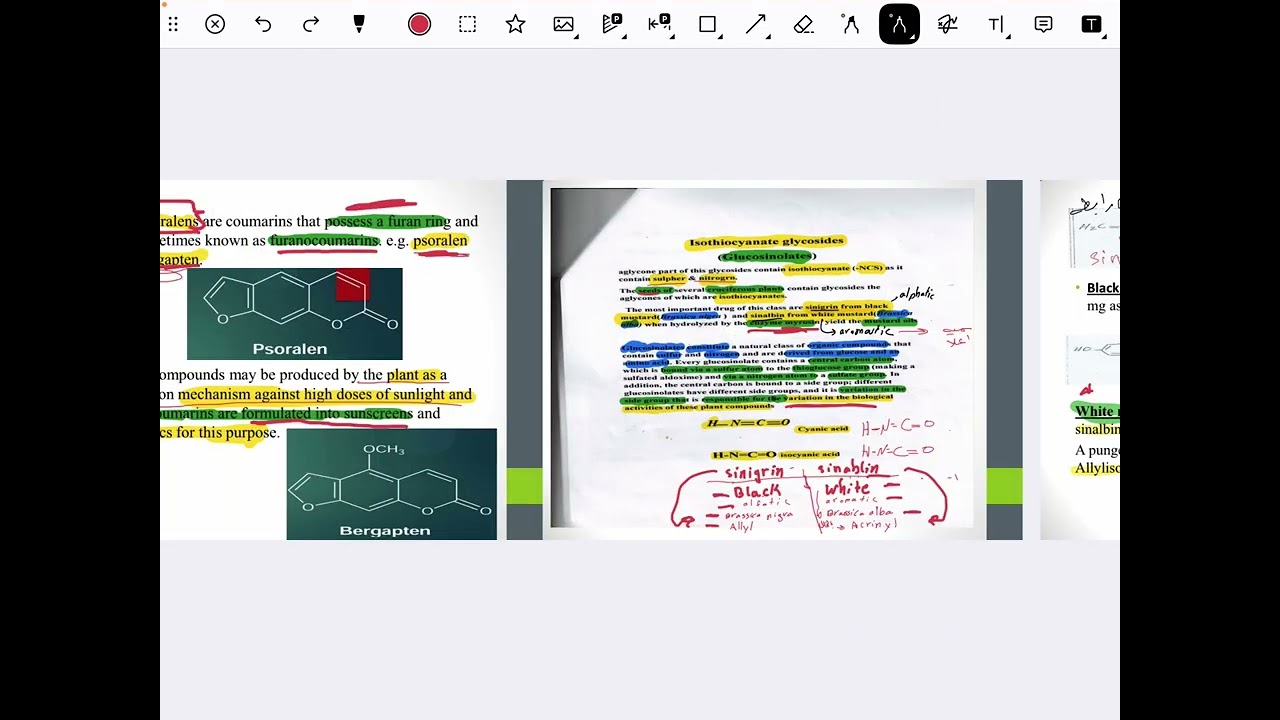Add a comment note
Screen dimensions: 1280x720
click(1043, 24)
